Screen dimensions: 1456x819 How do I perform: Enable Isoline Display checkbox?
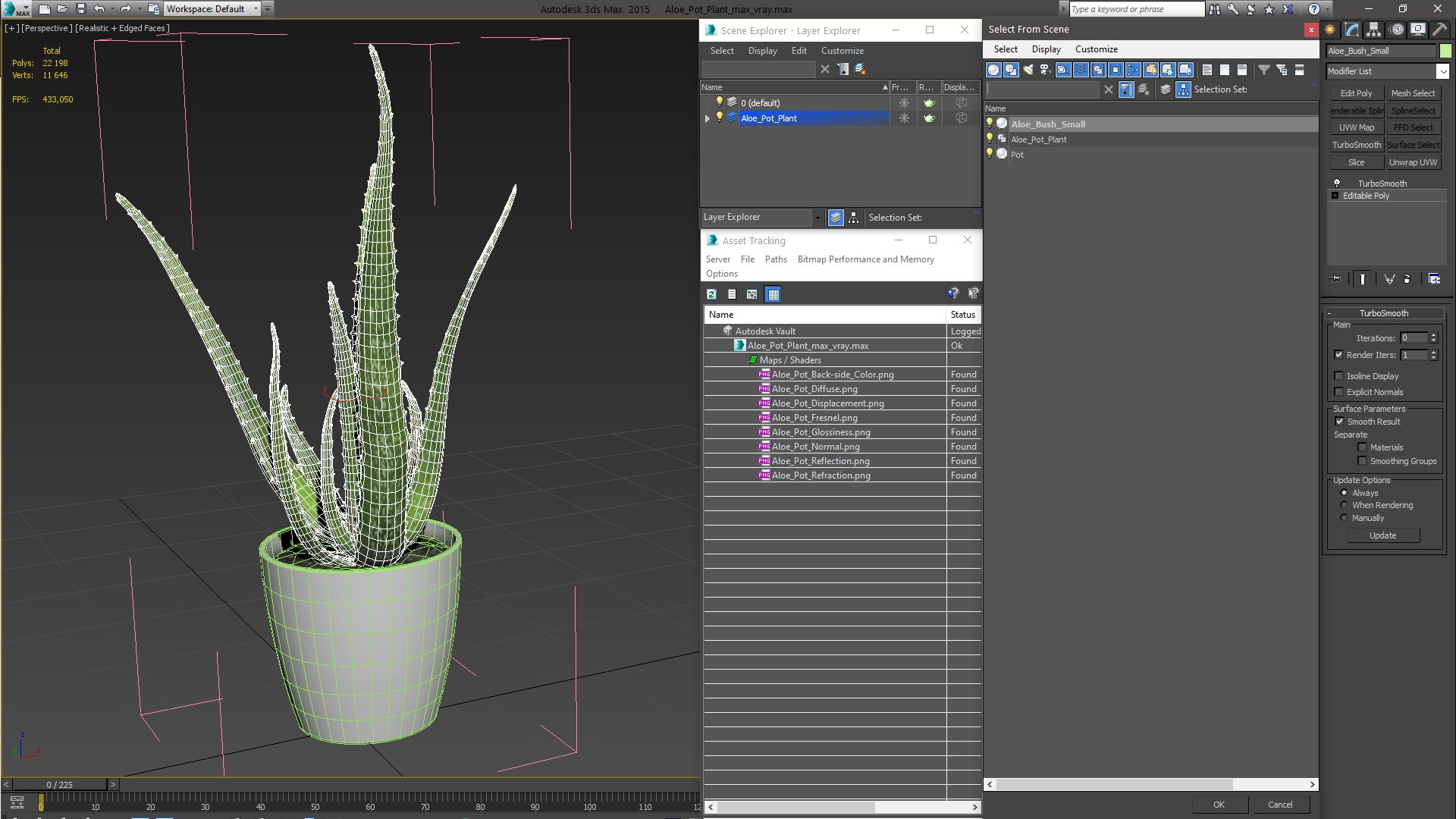(x=1338, y=376)
